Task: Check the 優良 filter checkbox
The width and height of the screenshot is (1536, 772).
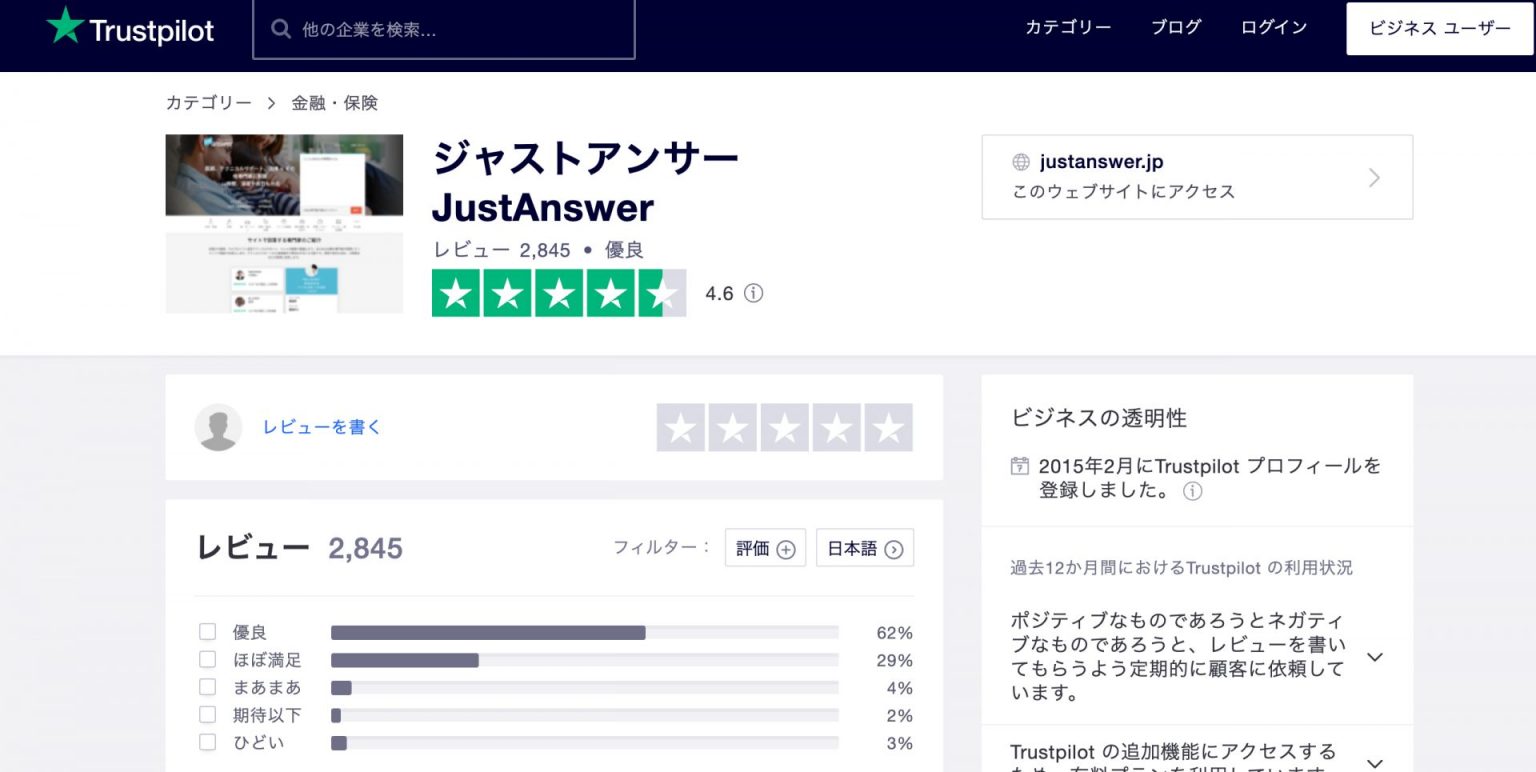Action: point(207,631)
